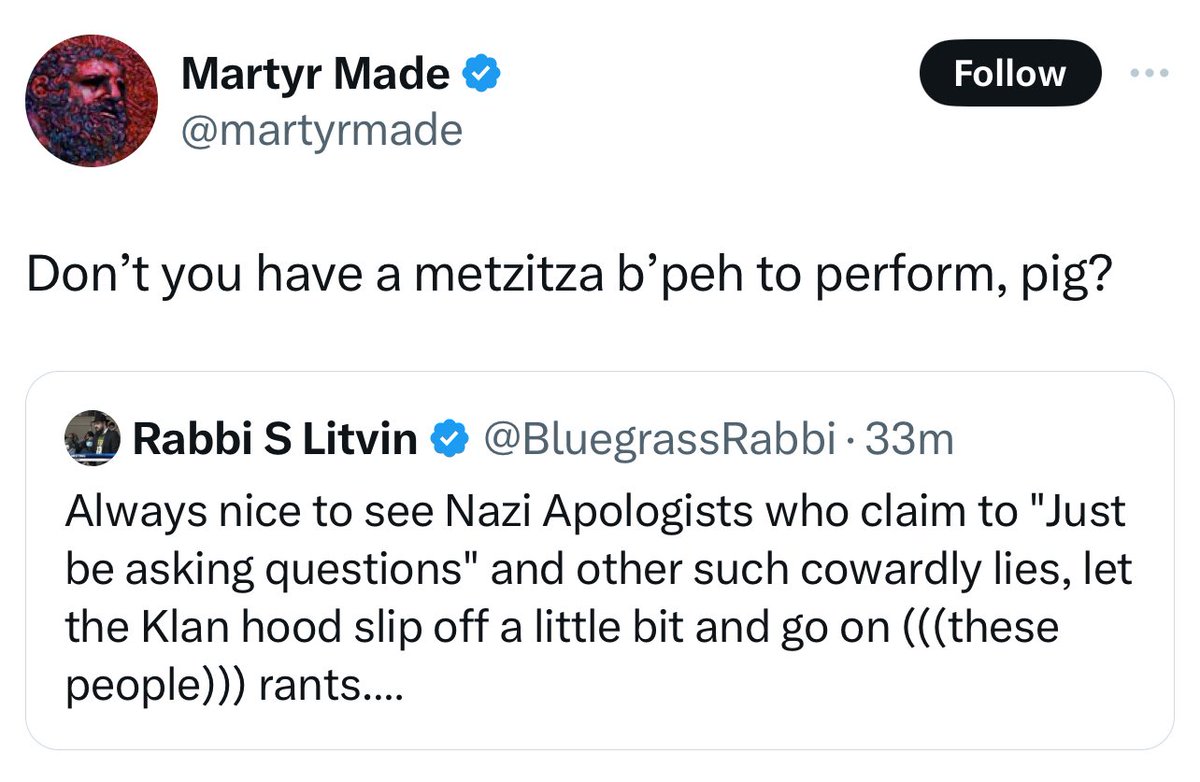
Task: Open Martyr Made's profile avatar
Action: tap(92, 100)
